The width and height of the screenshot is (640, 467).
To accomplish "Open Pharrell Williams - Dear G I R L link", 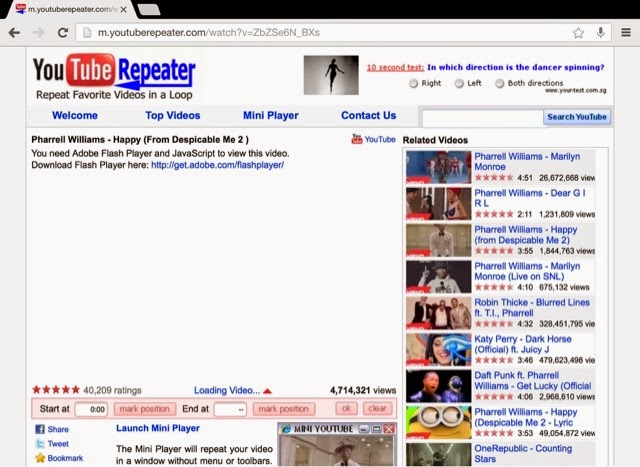I will pyautogui.click(x=530, y=198).
